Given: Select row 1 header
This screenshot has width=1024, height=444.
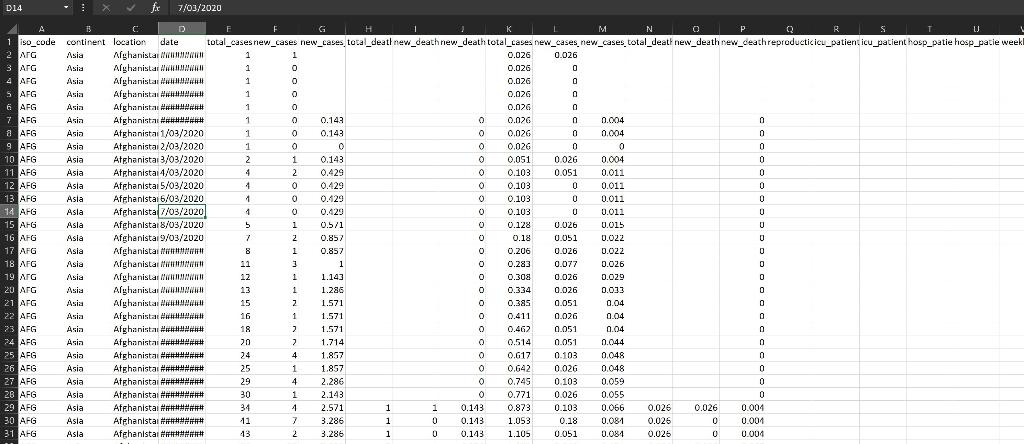Looking at the screenshot, I should (x=9, y=42).
